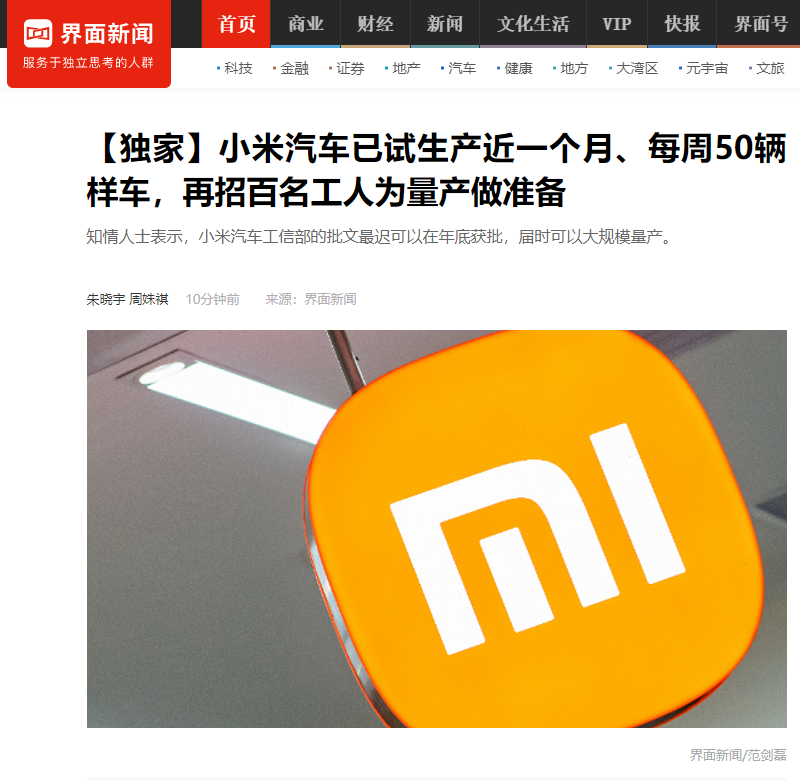
Task: Select the 文化生活 tab
Action: pos(533,24)
